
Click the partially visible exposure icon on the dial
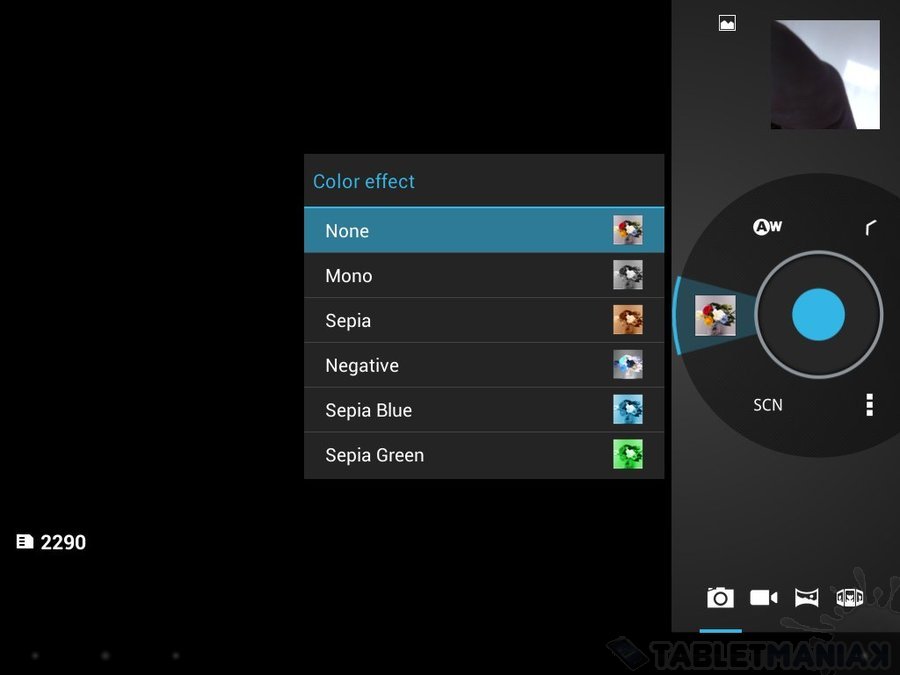point(871,227)
